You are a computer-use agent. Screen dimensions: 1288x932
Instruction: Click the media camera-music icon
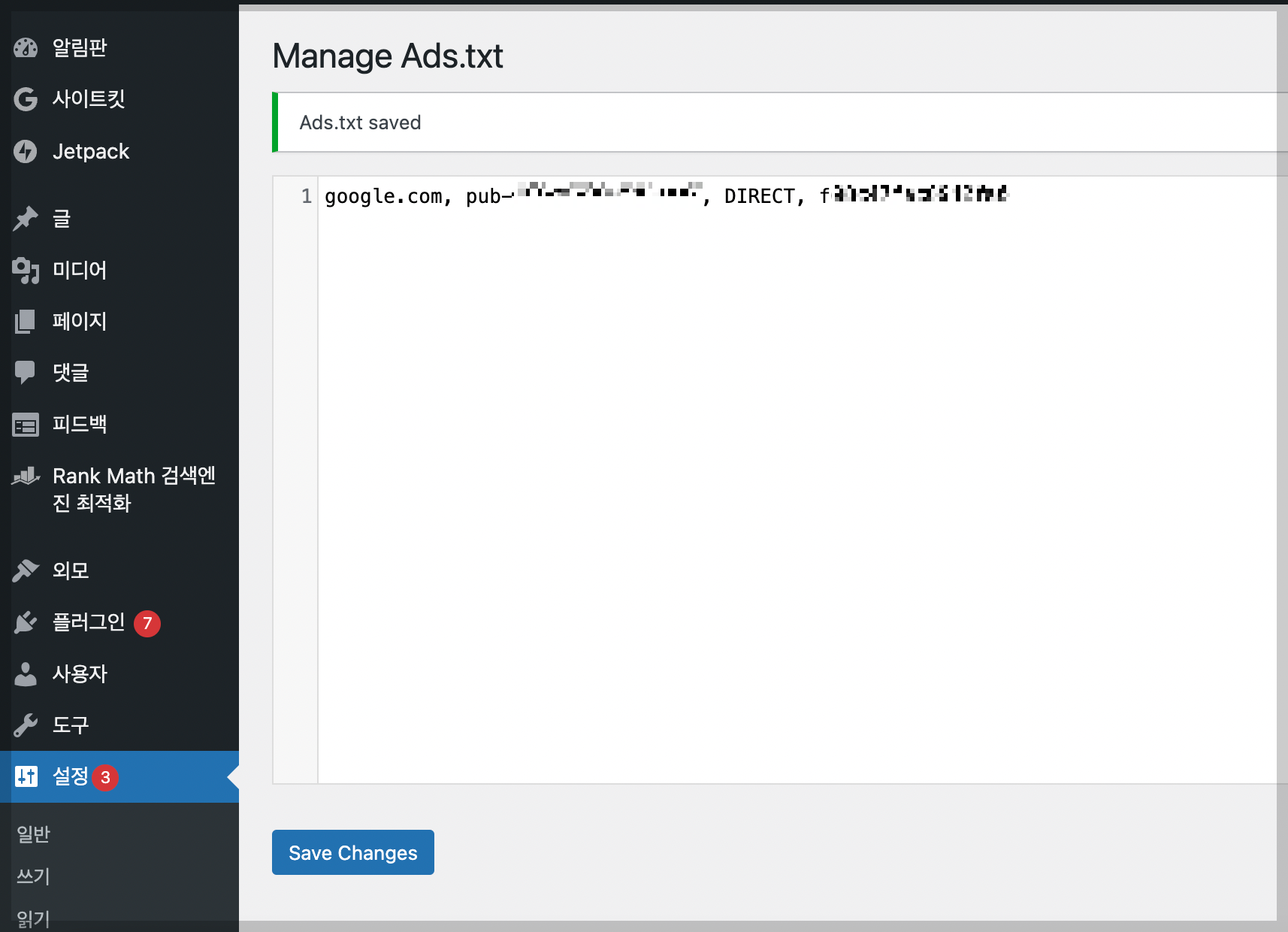26,271
